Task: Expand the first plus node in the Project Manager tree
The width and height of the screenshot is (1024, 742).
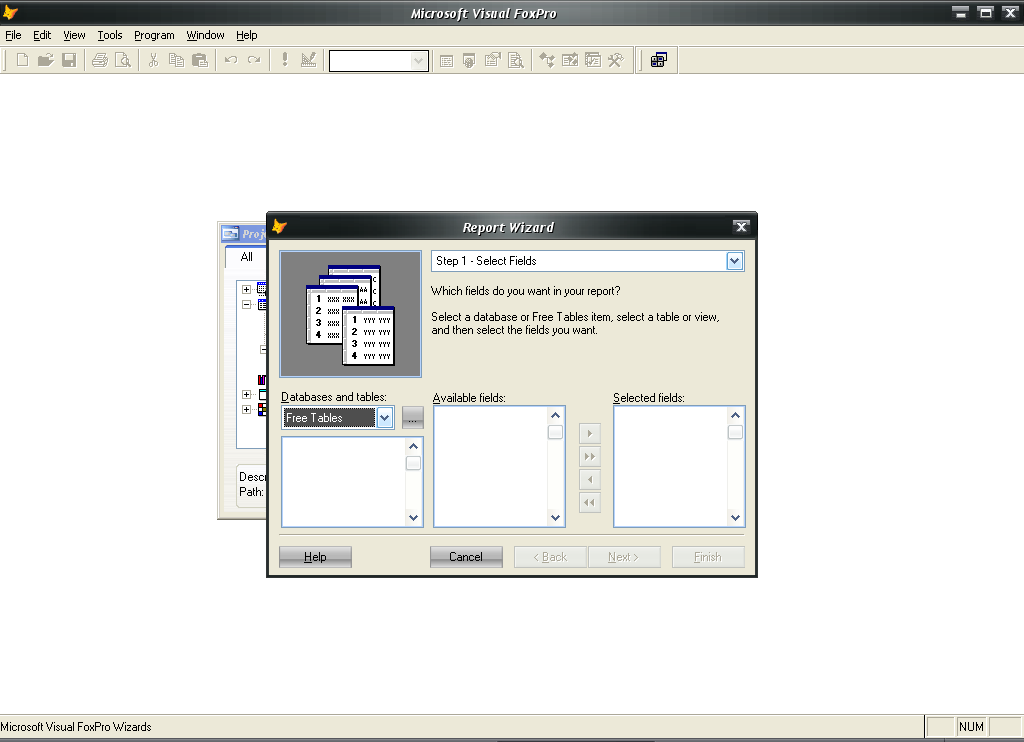Action: coord(246,289)
